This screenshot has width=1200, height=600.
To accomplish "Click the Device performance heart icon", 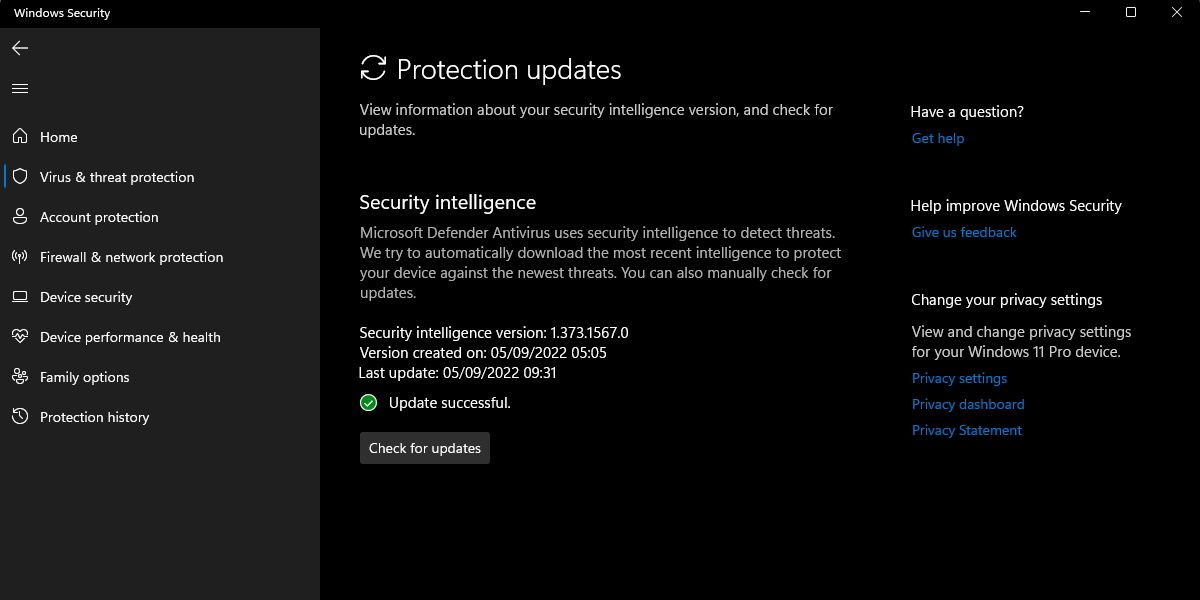I will (20, 337).
